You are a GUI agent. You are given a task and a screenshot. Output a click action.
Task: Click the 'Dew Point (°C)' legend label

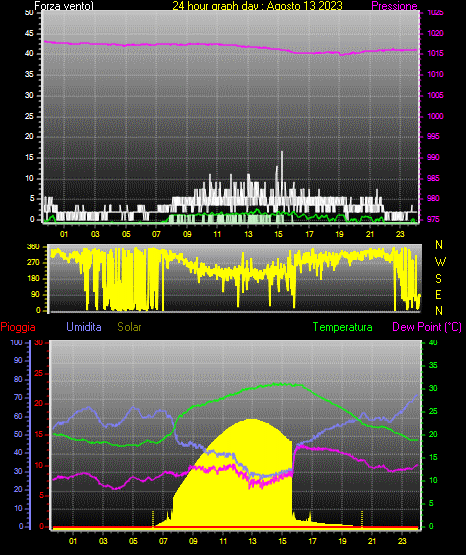click(427, 327)
